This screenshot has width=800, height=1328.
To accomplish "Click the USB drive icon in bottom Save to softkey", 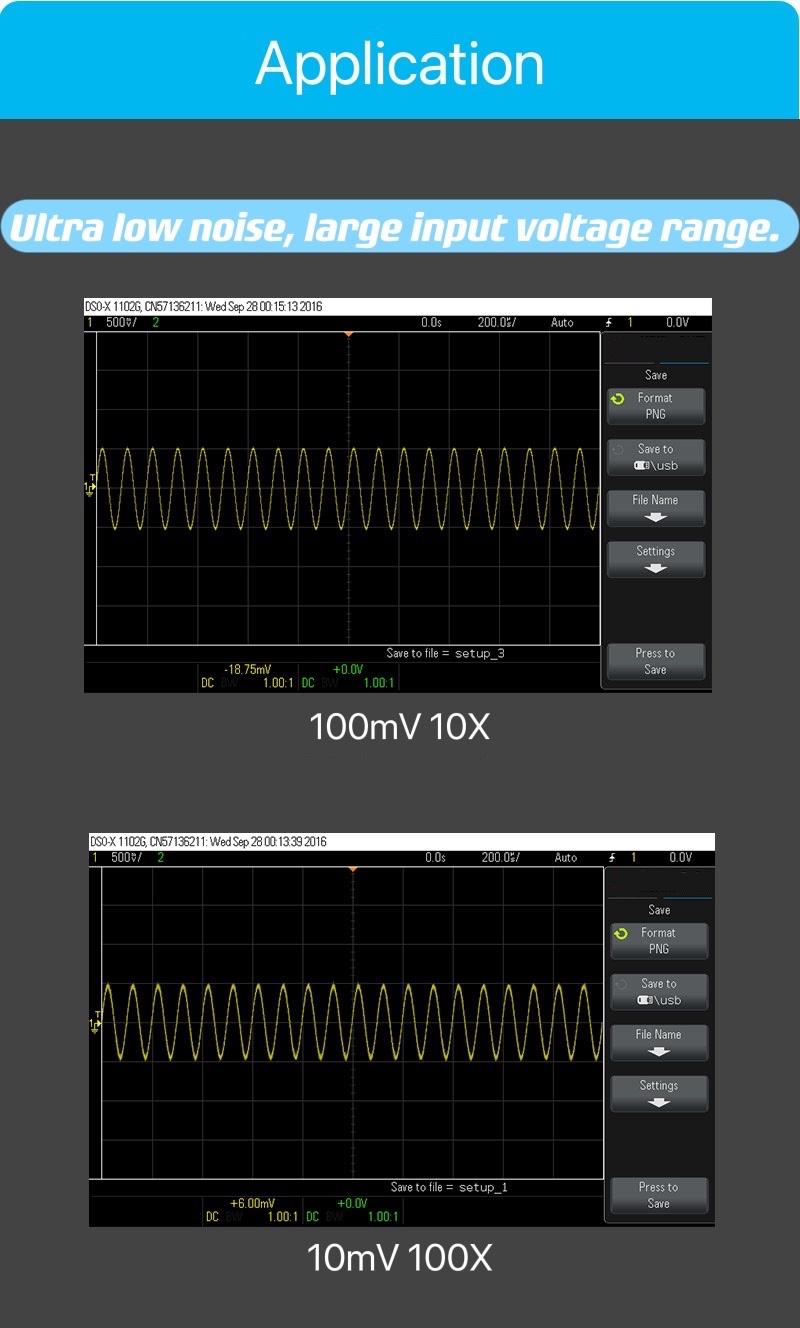I will pos(646,1000).
